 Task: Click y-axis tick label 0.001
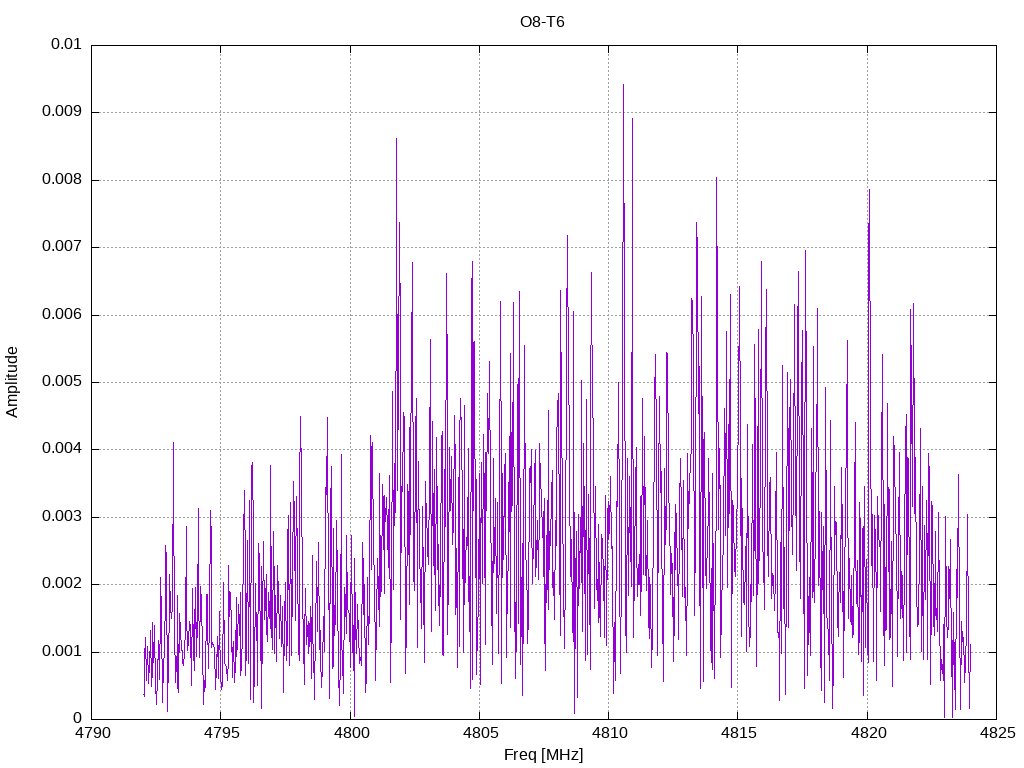point(62,652)
